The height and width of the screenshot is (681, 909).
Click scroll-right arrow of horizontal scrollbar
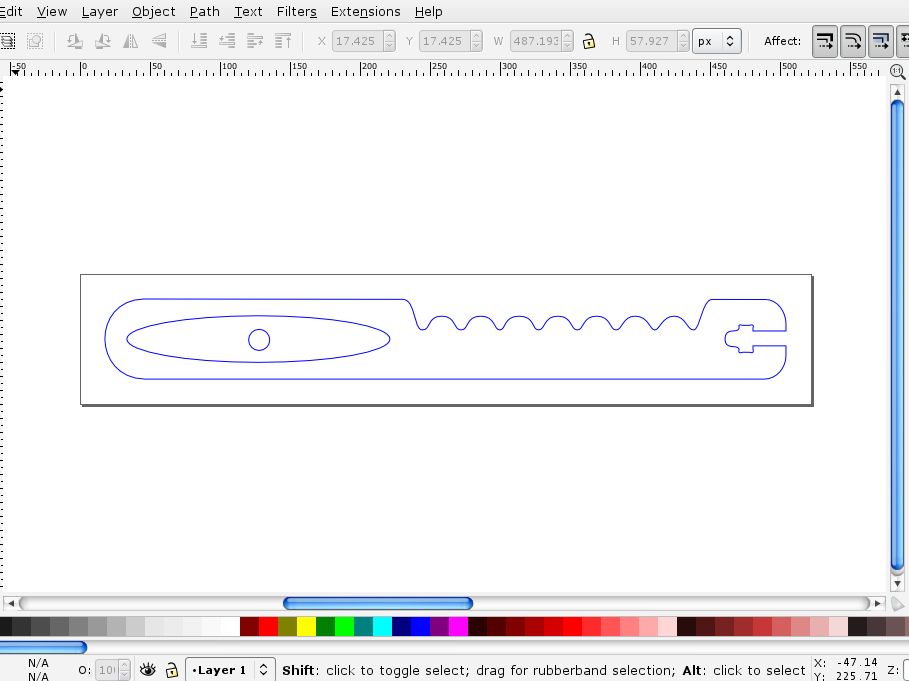878,603
